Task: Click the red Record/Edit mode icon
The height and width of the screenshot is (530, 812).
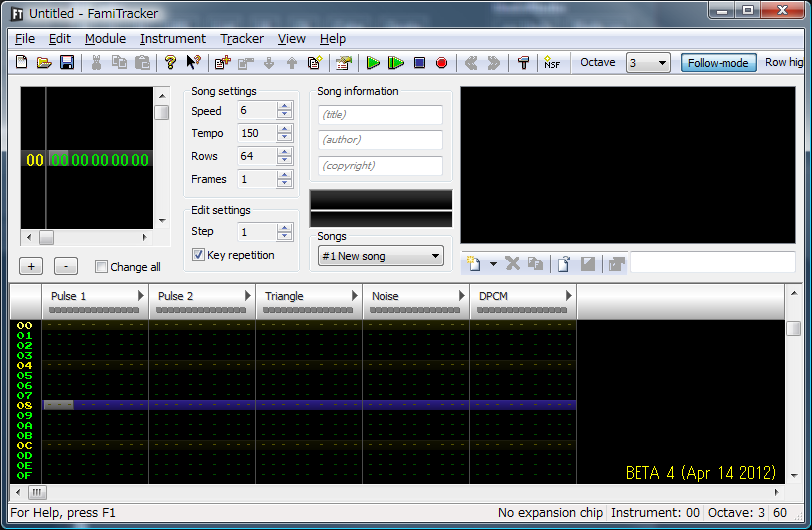Action: [441, 63]
